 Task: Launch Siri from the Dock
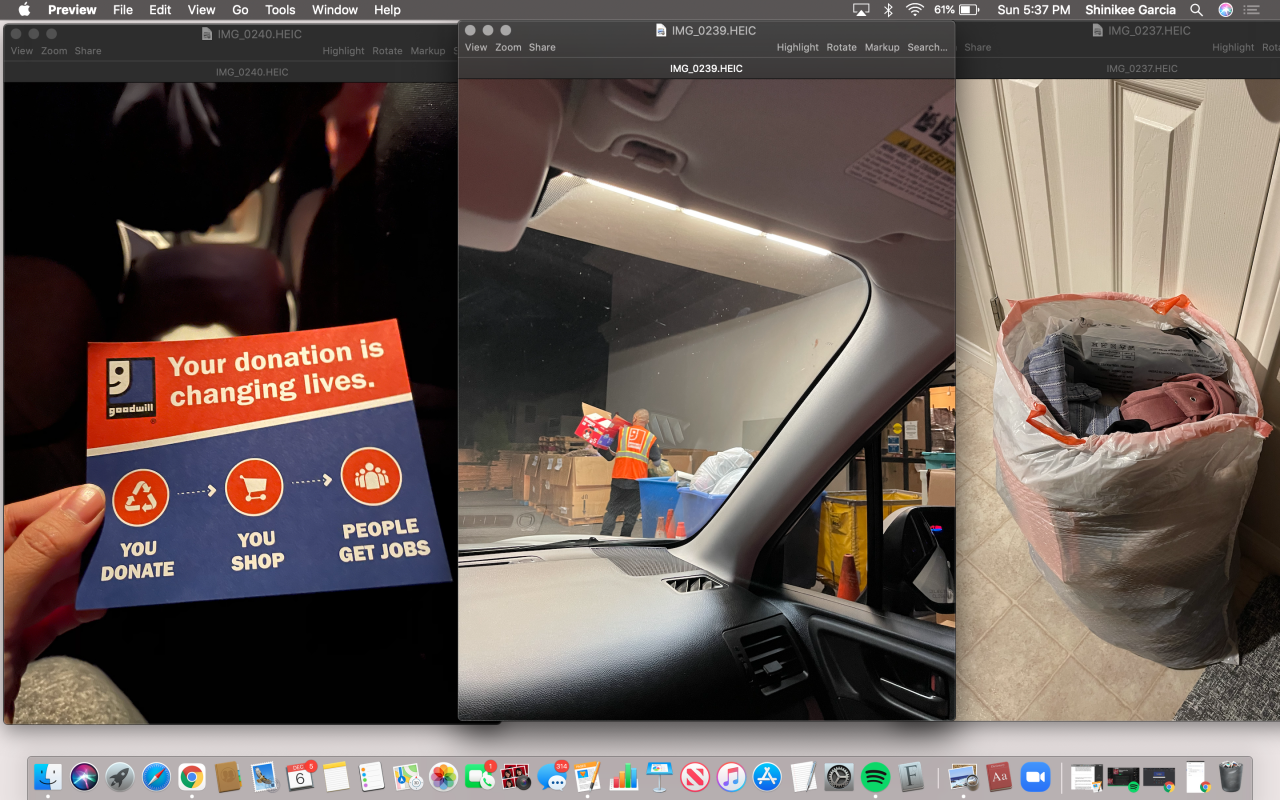(x=84, y=776)
